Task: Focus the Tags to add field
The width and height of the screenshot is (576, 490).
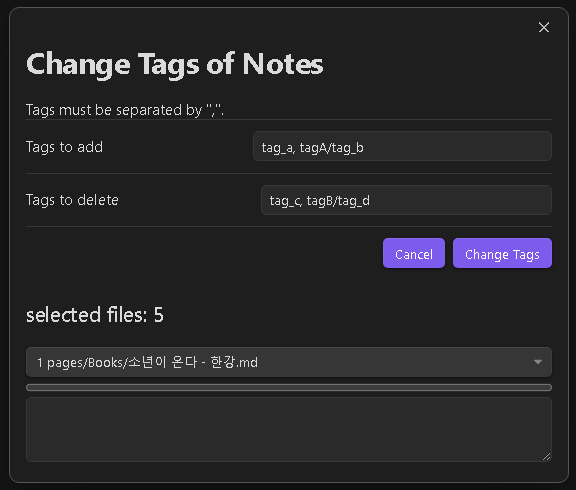Action: [402, 146]
